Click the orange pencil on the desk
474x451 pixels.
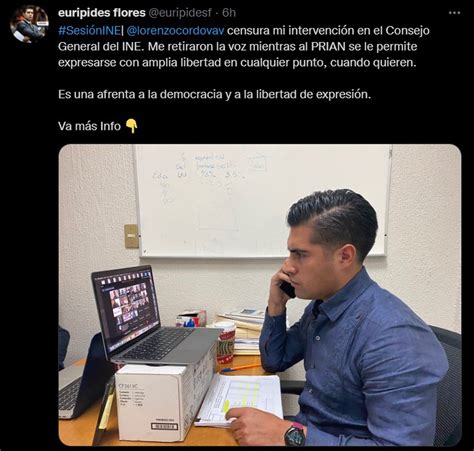pyautogui.click(x=241, y=368)
